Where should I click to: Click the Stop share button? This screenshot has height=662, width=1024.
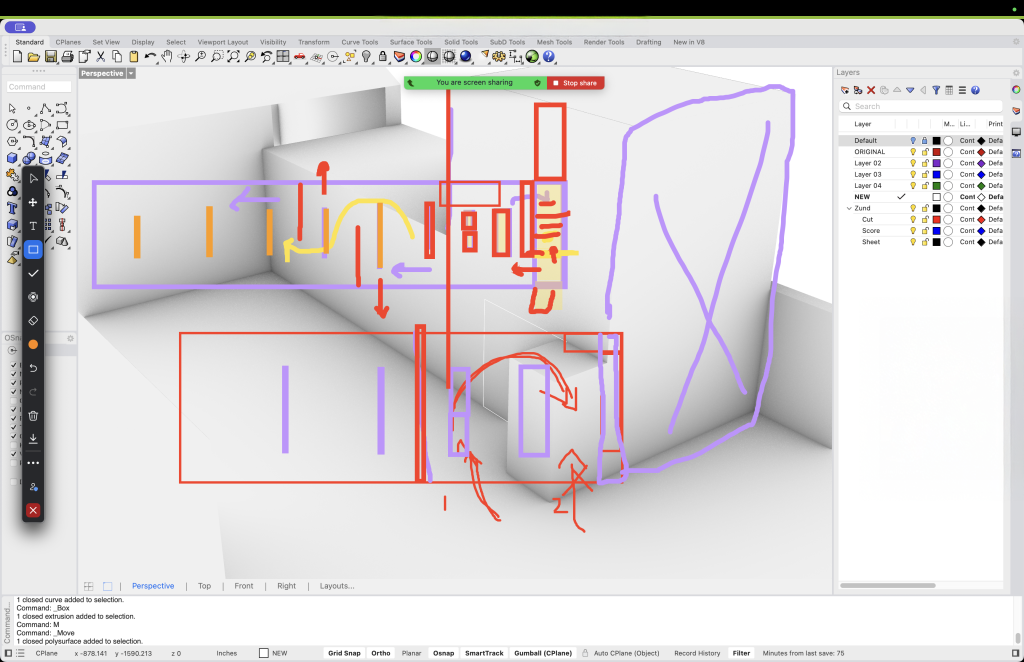click(575, 83)
